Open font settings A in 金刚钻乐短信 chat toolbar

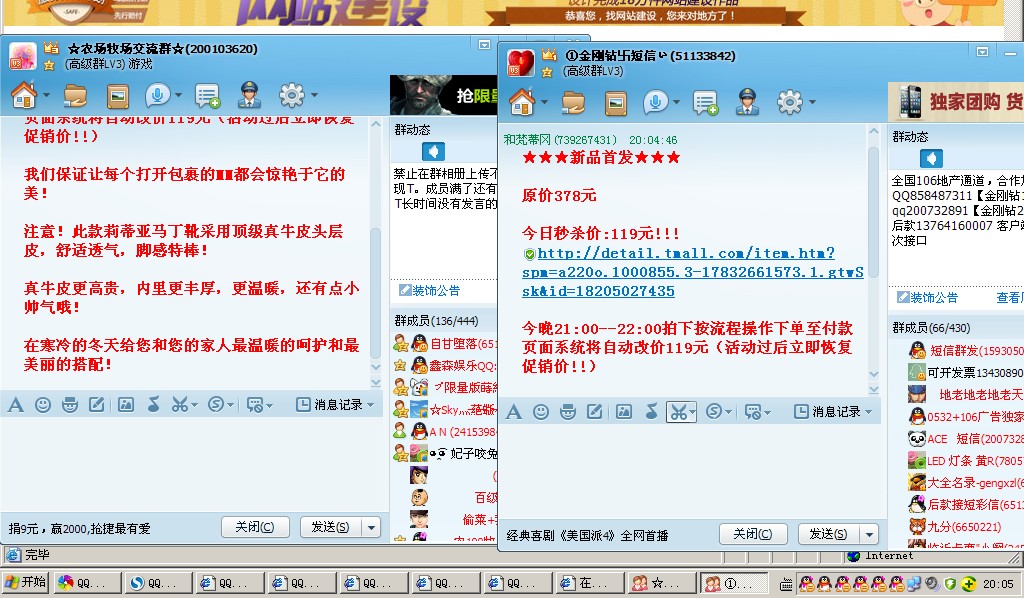(514, 412)
